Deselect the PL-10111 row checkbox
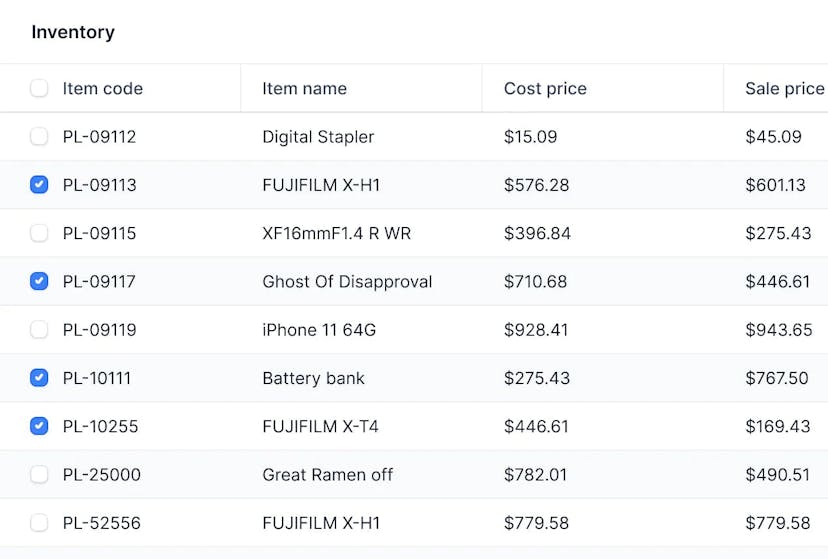The height and width of the screenshot is (559, 828). pos(39,378)
